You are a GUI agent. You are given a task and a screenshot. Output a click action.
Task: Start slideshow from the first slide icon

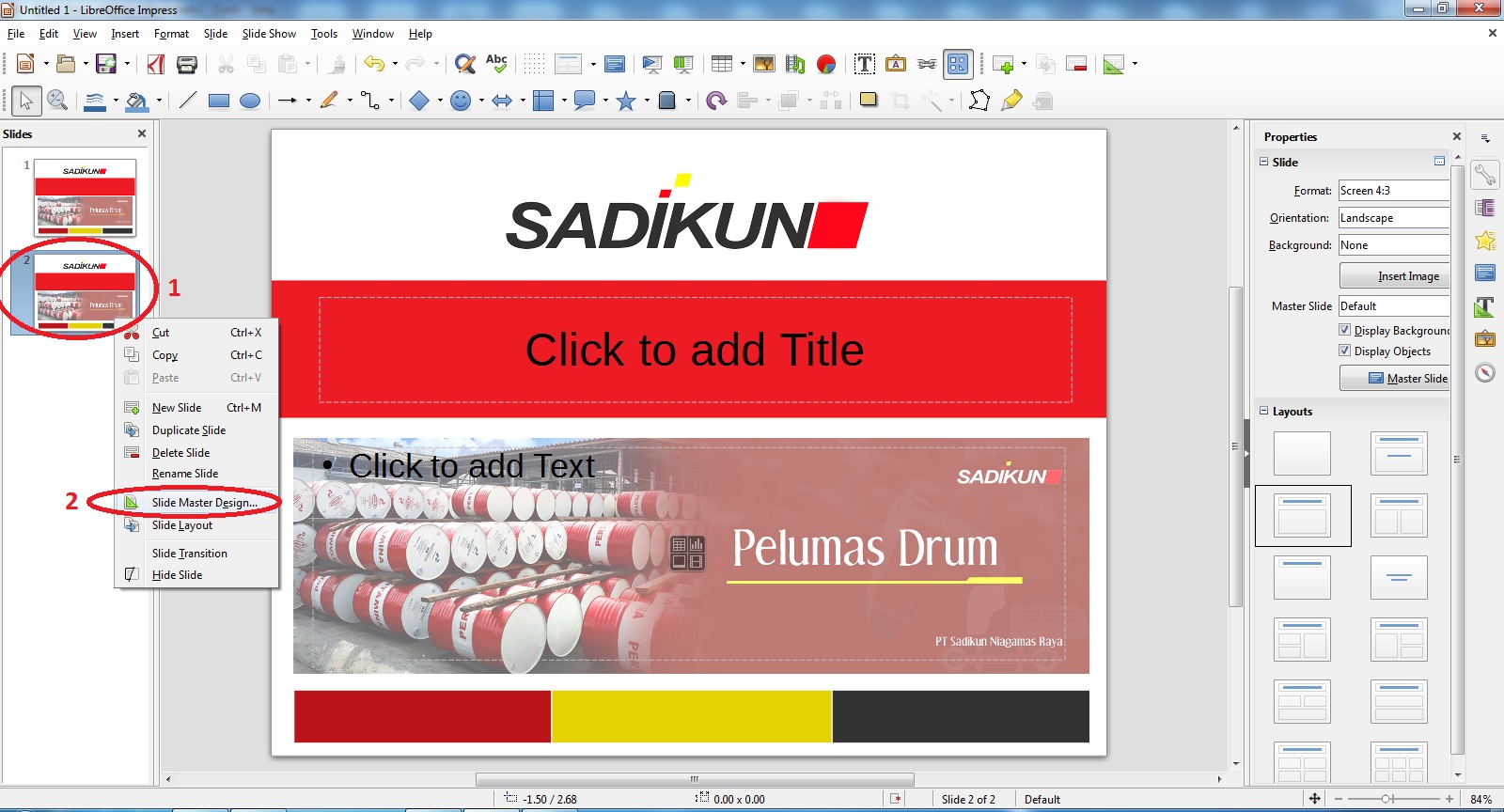(x=651, y=64)
